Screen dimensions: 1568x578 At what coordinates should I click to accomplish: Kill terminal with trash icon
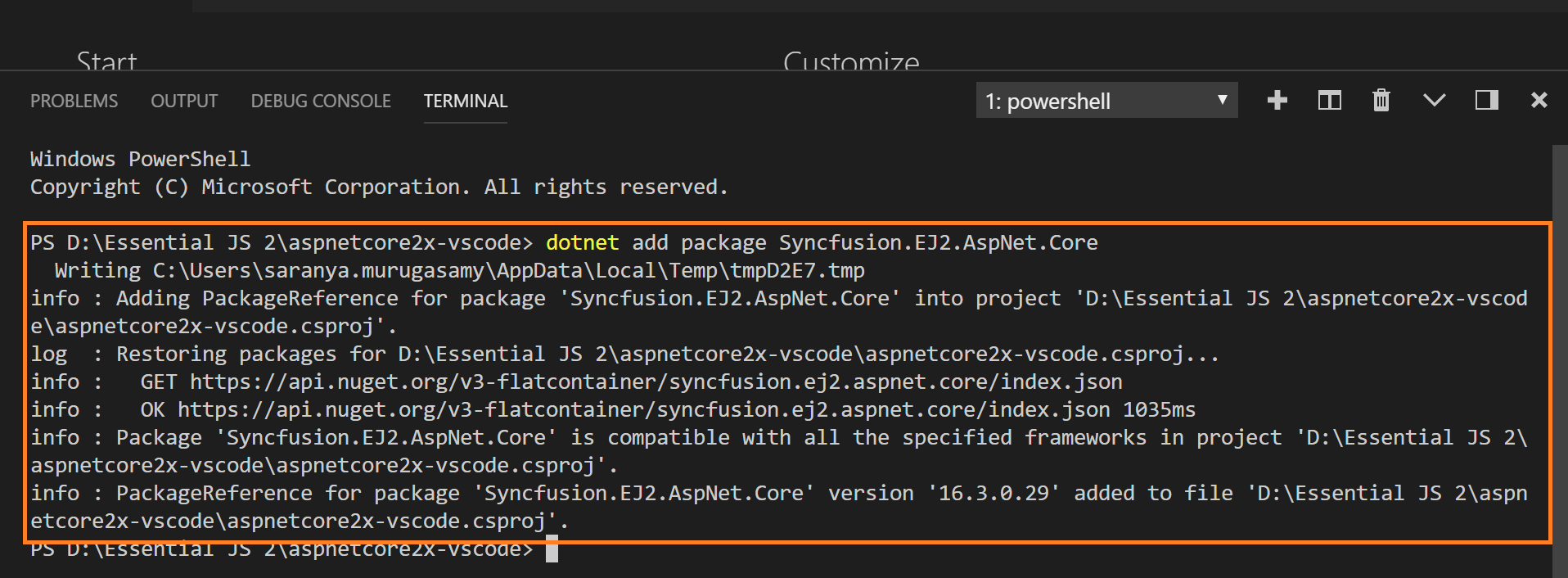click(x=1381, y=100)
